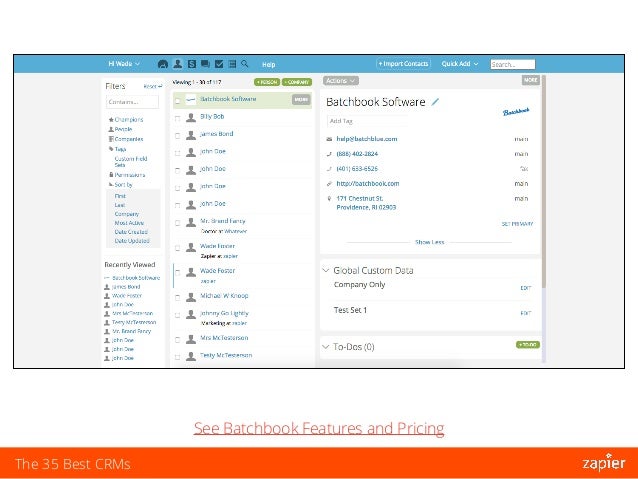Collapse the To-Dos (0) section
Screen dimensions: 638x479
tap(326, 347)
